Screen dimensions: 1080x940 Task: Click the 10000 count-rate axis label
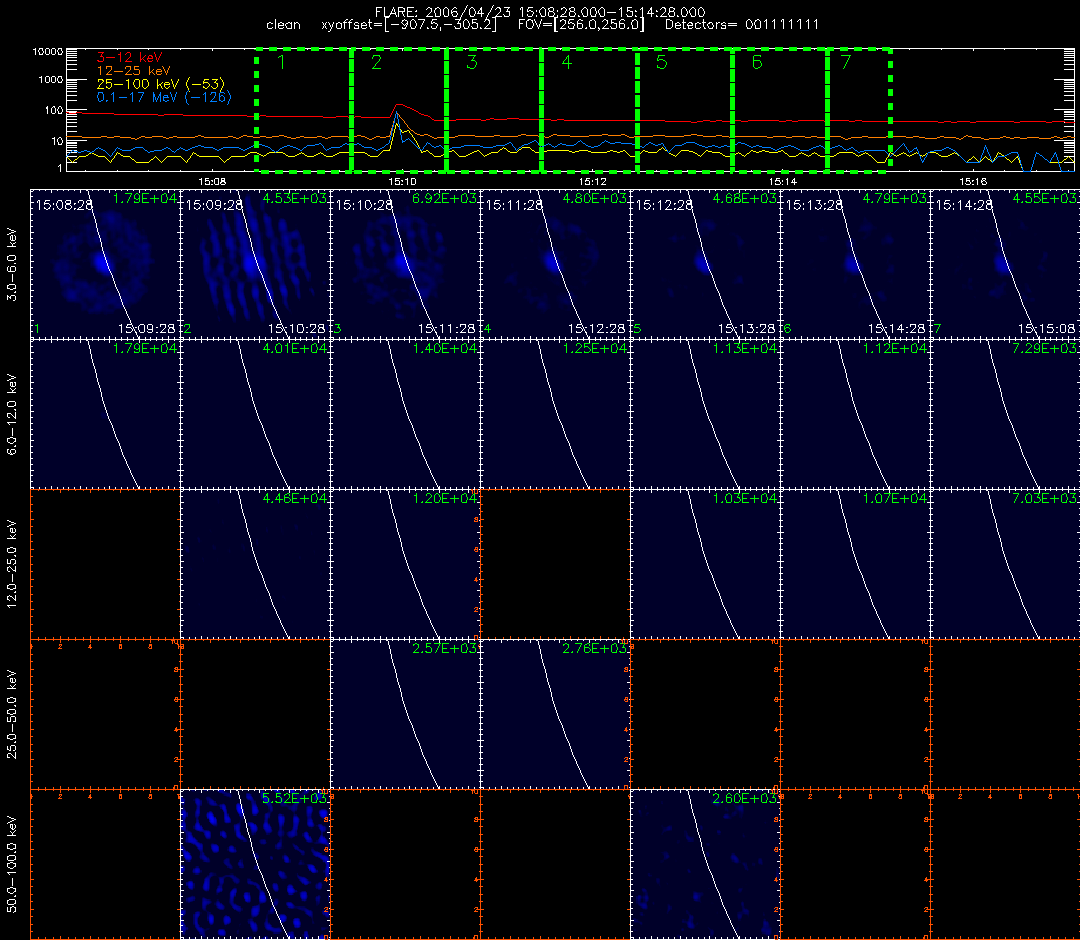pos(48,52)
